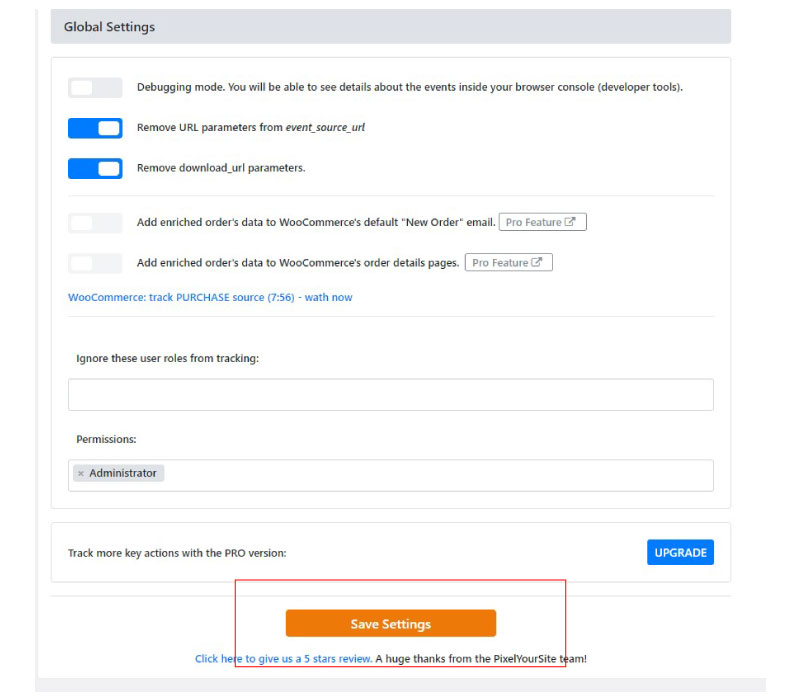Click the Ignore these user roles field

click(391, 394)
